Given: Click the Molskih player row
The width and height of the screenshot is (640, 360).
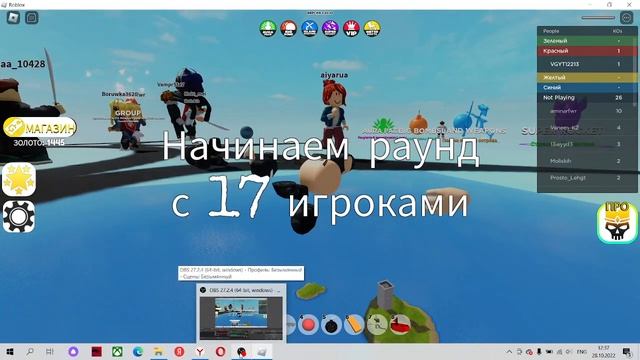Looking at the screenshot, I should tap(587, 161).
